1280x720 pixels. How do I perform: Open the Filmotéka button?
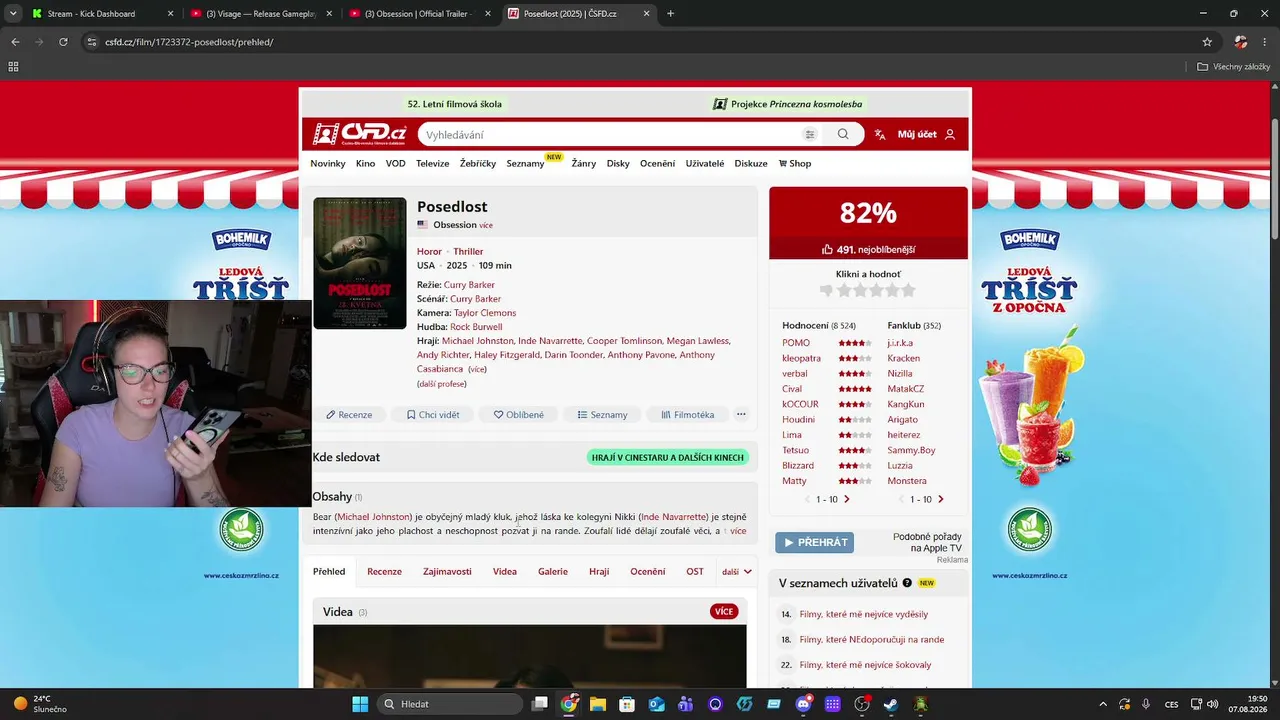[688, 414]
